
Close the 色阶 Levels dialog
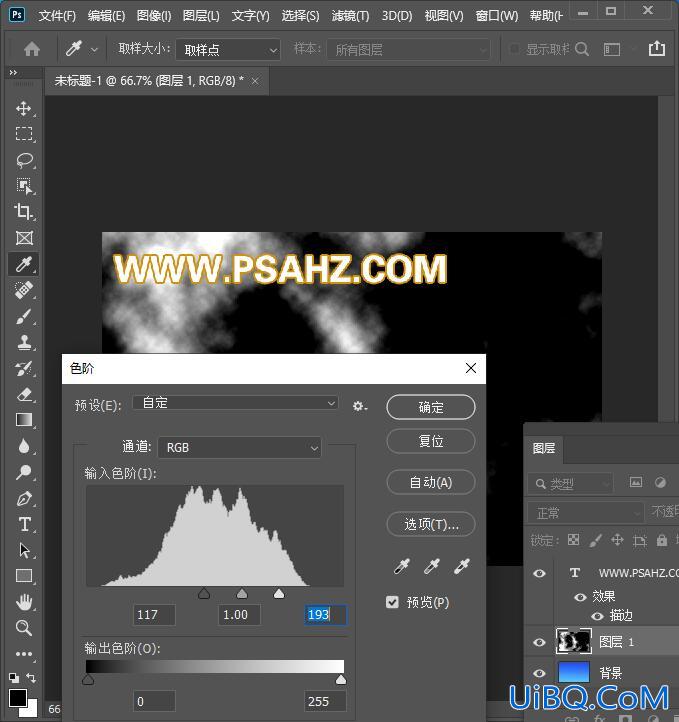pyautogui.click(x=470, y=368)
